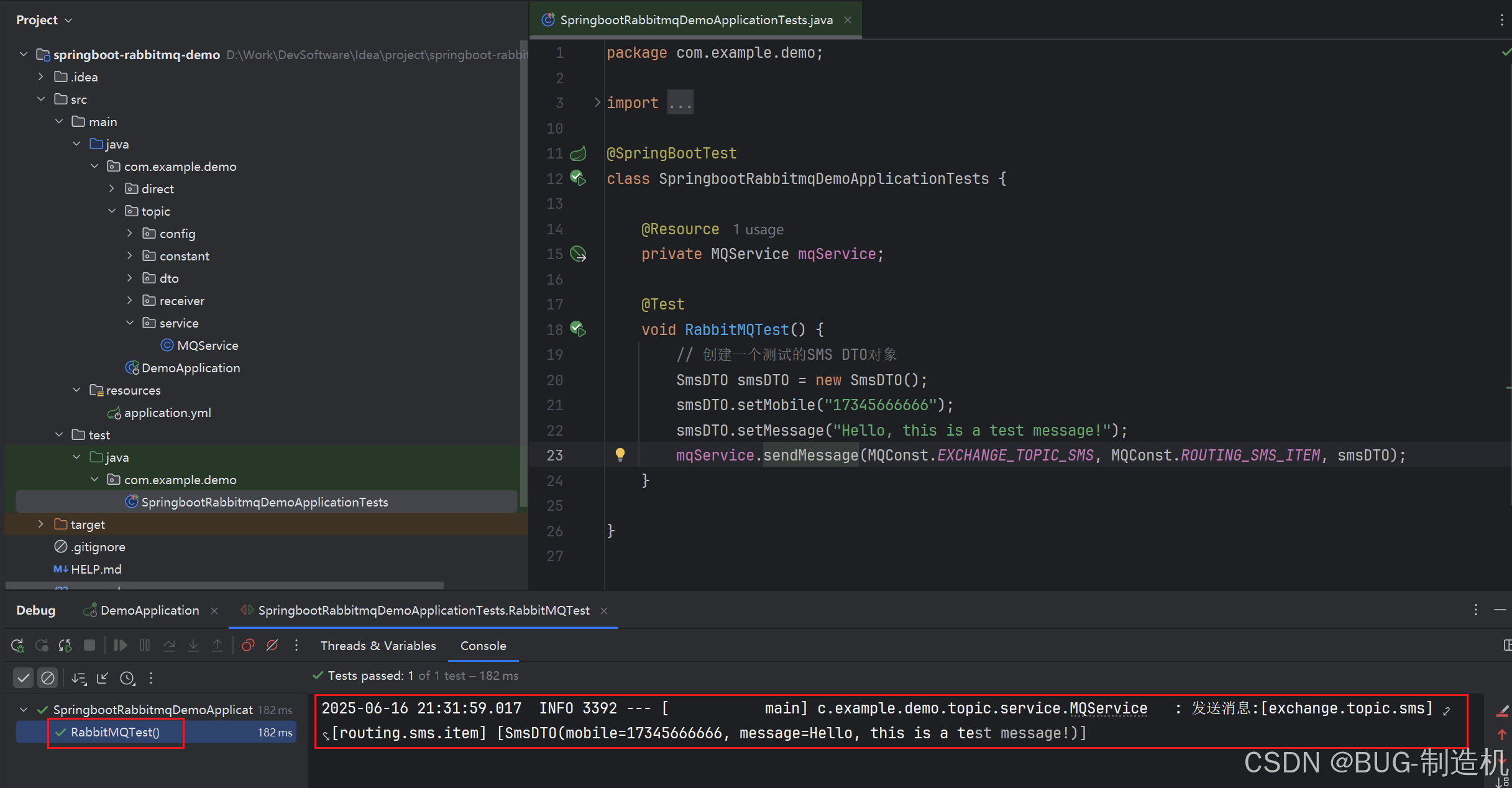Expand the .idea folder
This screenshot has width=1512, height=788.
click(x=41, y=77)
